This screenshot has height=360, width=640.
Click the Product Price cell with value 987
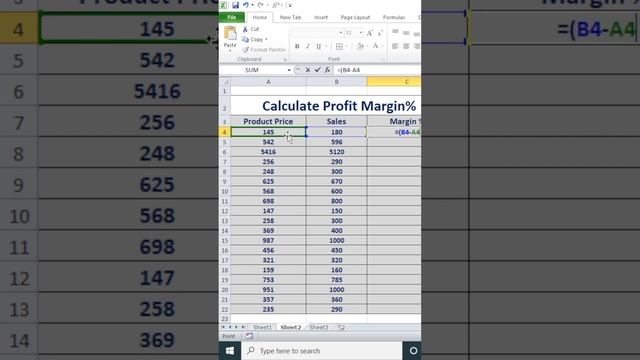tap(268, 240)
